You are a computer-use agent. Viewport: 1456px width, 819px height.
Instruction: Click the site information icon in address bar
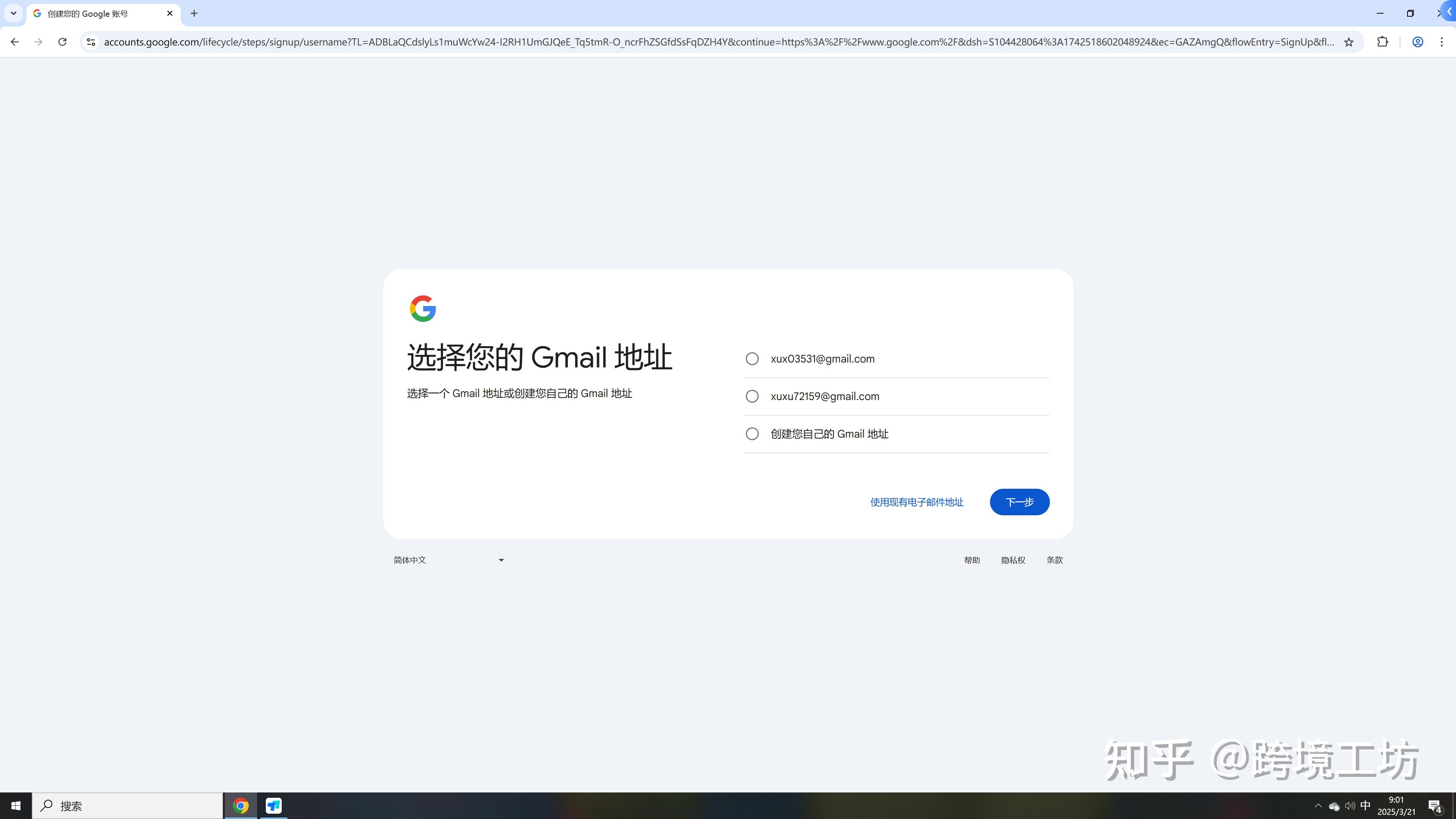(x=91, y=41)
